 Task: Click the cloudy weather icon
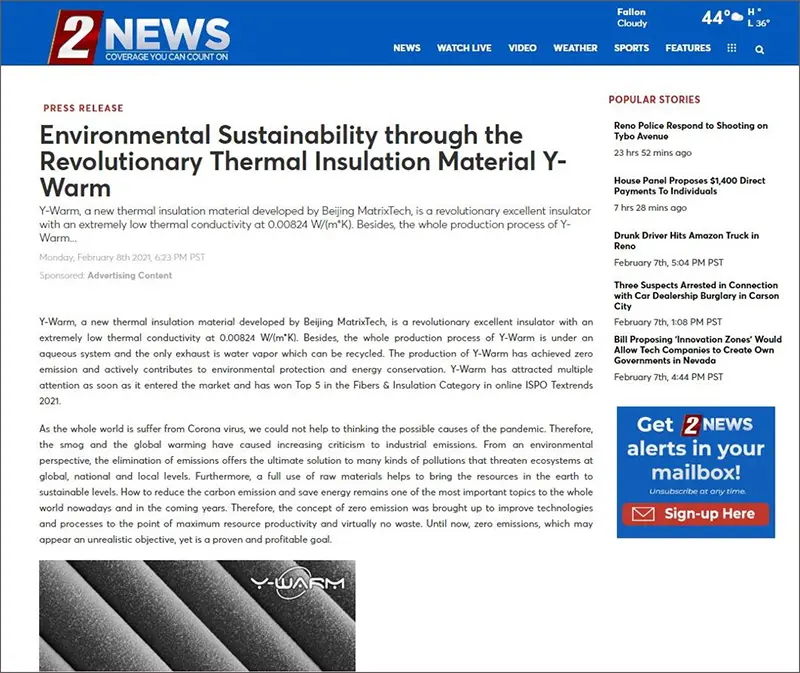737,17
